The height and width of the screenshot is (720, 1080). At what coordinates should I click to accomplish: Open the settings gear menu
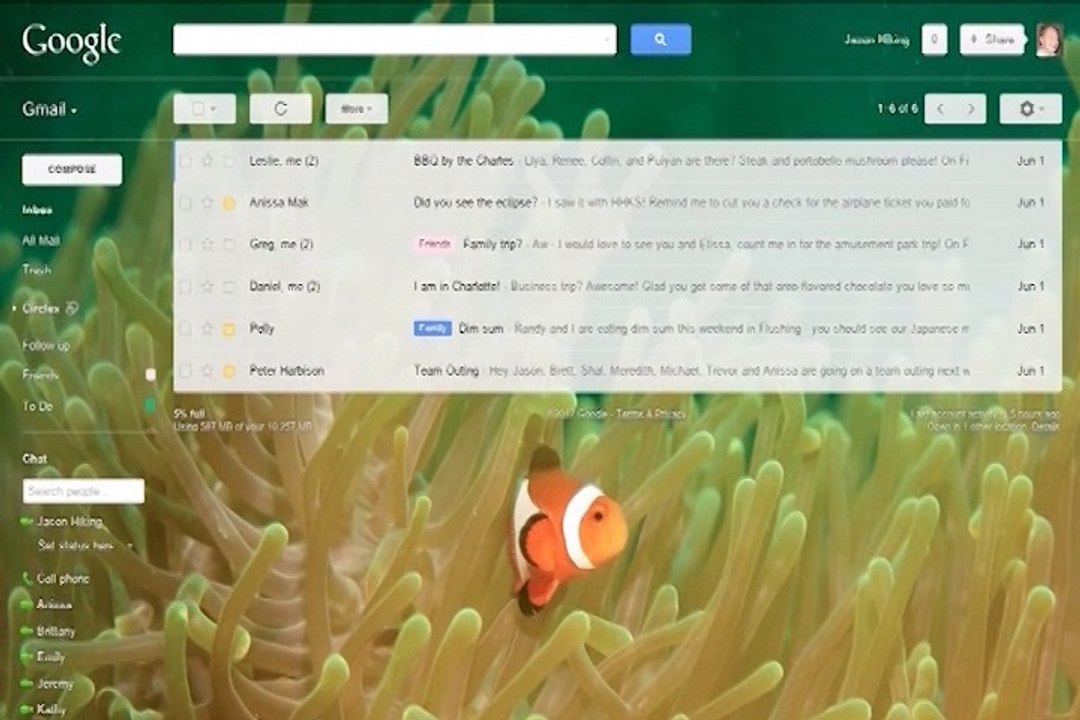click(x=1030, y=109)
